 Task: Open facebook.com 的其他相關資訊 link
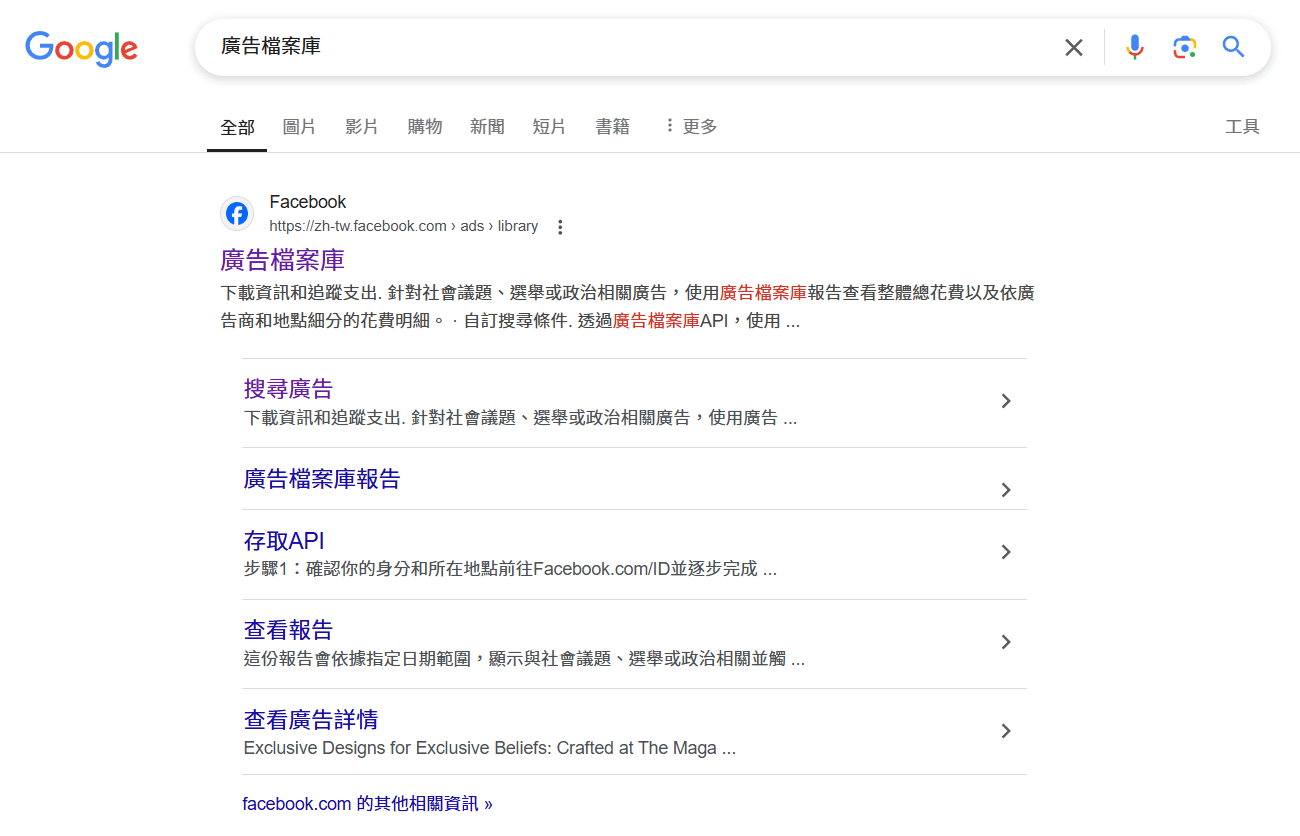coord(367,803)
